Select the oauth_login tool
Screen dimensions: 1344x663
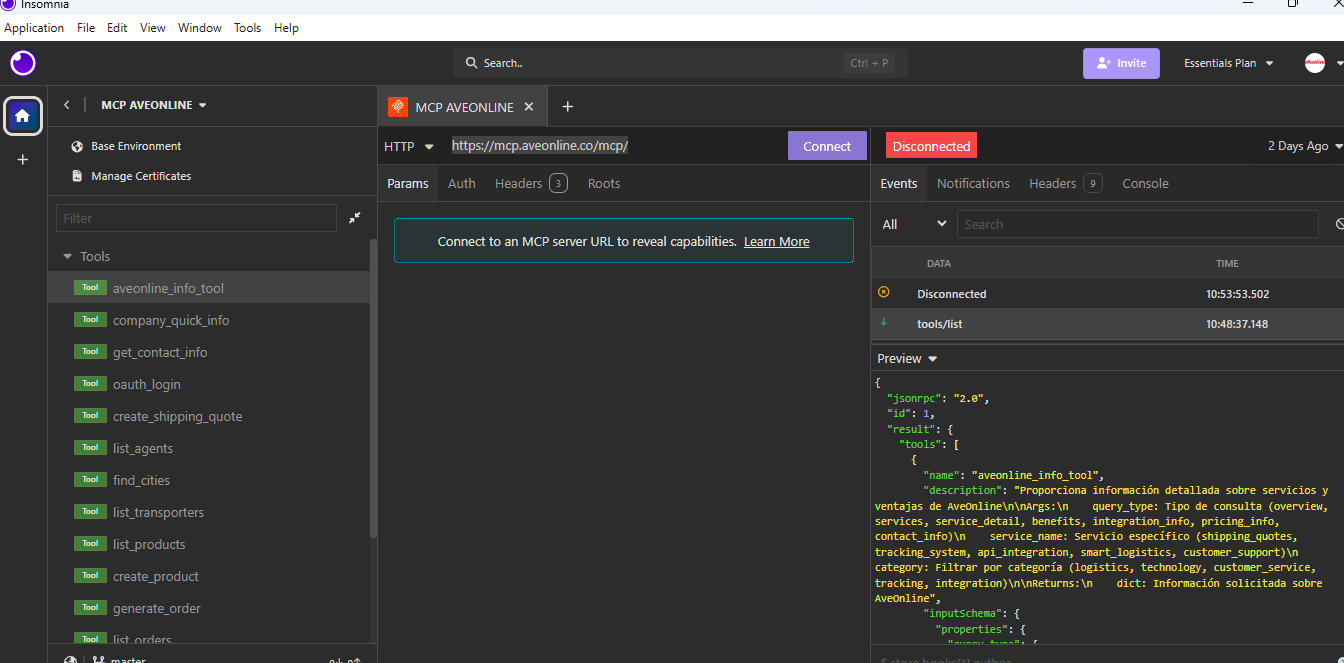[x=209, y=384]
